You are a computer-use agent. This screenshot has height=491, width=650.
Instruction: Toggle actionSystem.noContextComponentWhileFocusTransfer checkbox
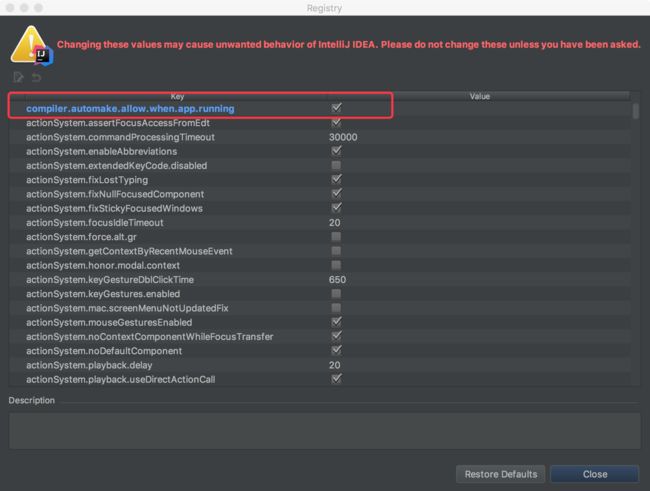click(336, 336)
